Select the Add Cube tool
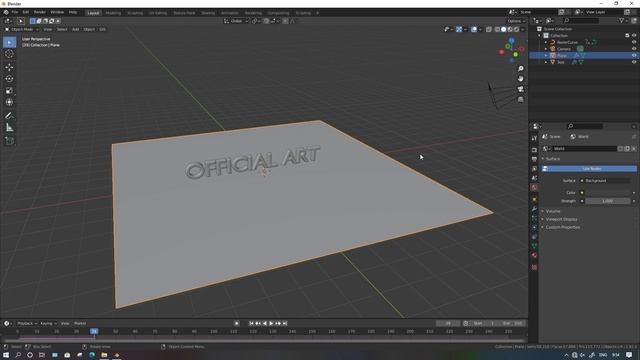The image size is (640, 360). click(x=9, y=141)
